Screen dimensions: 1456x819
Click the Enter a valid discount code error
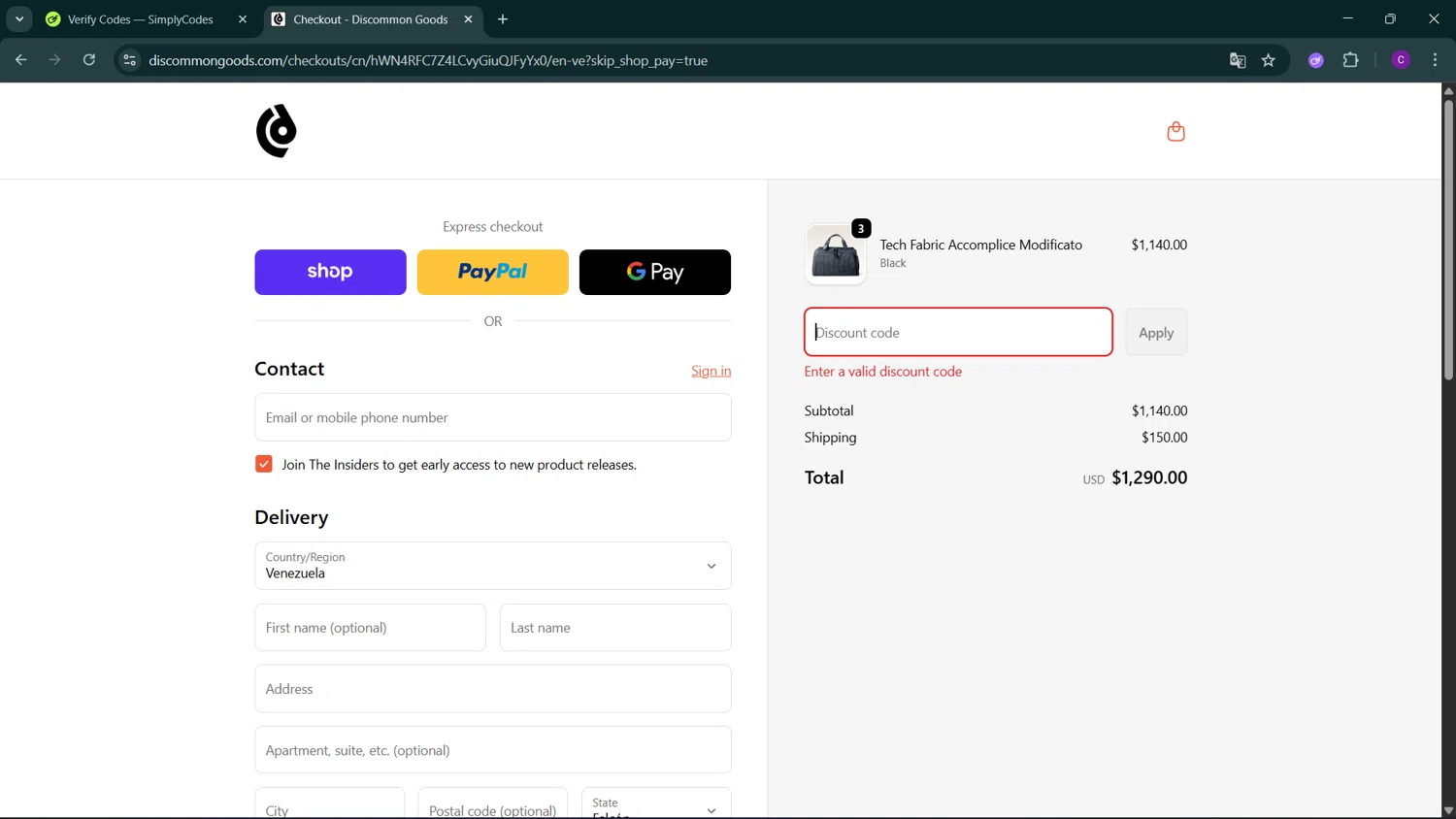coord(883,372)
